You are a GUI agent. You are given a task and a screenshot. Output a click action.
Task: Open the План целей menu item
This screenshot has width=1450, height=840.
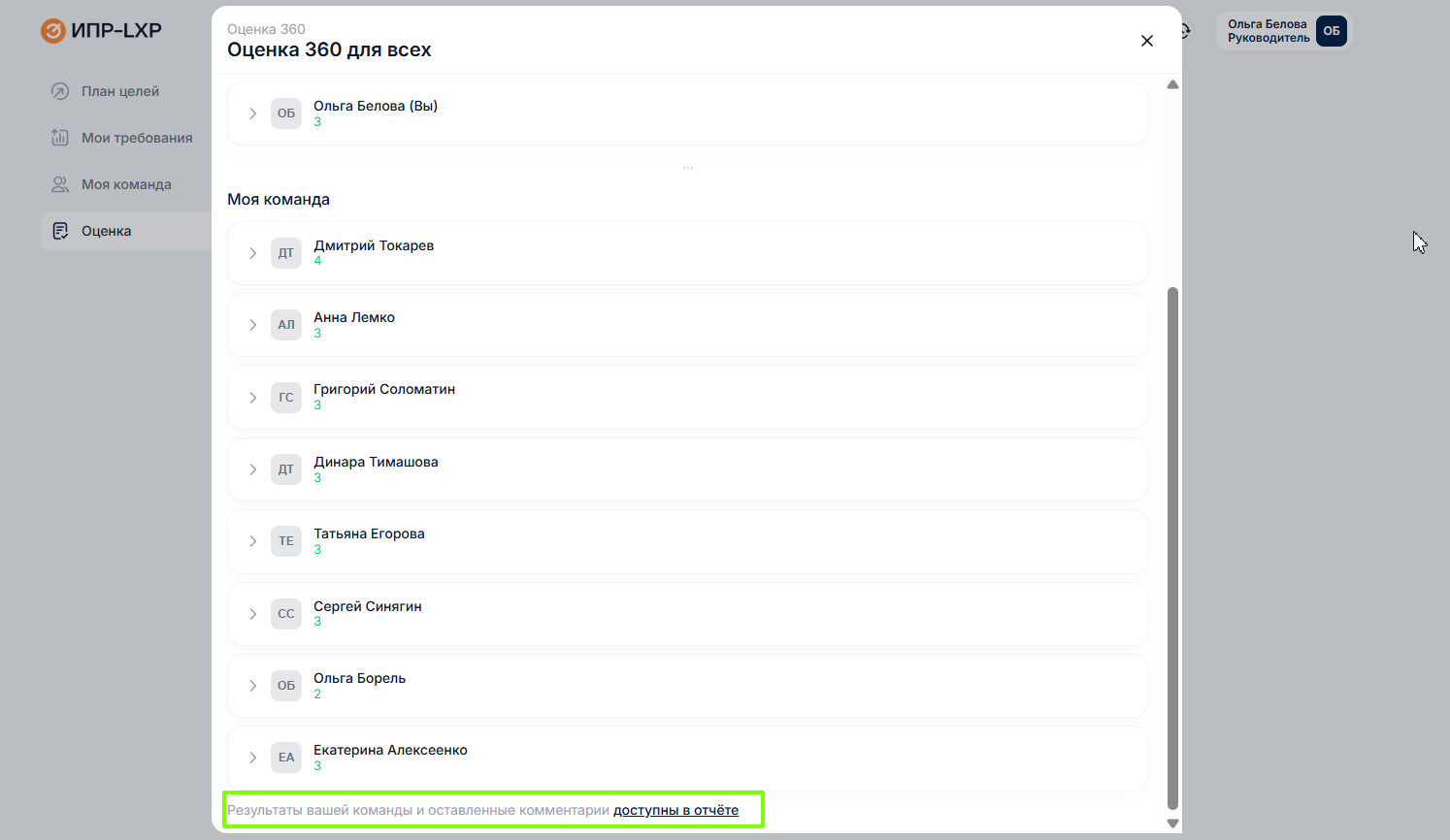(120, 91)
